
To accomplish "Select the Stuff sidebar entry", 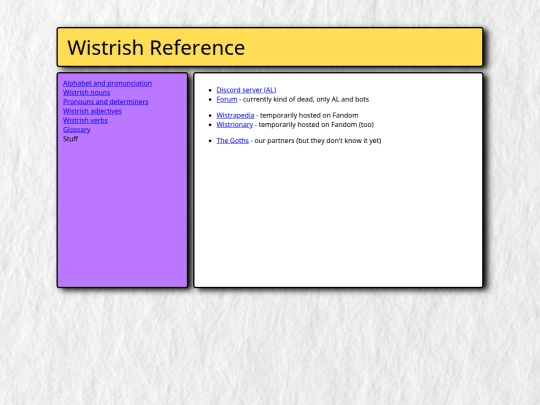I will (71, 139).
